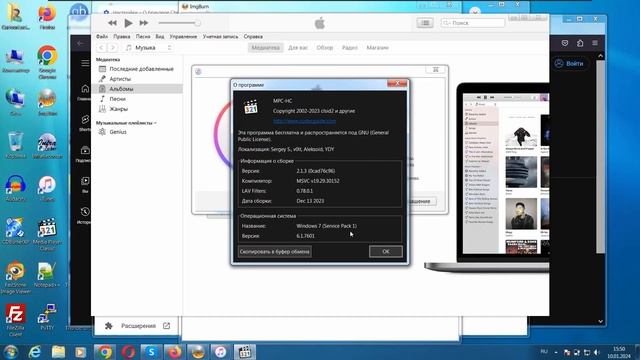Click the OK button in About dialog
Viewport: 640px width, 360px height.
point(385,251)
